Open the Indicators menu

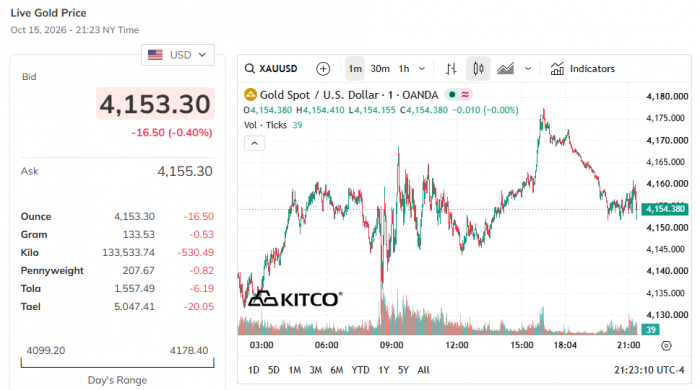pos(583,69)
